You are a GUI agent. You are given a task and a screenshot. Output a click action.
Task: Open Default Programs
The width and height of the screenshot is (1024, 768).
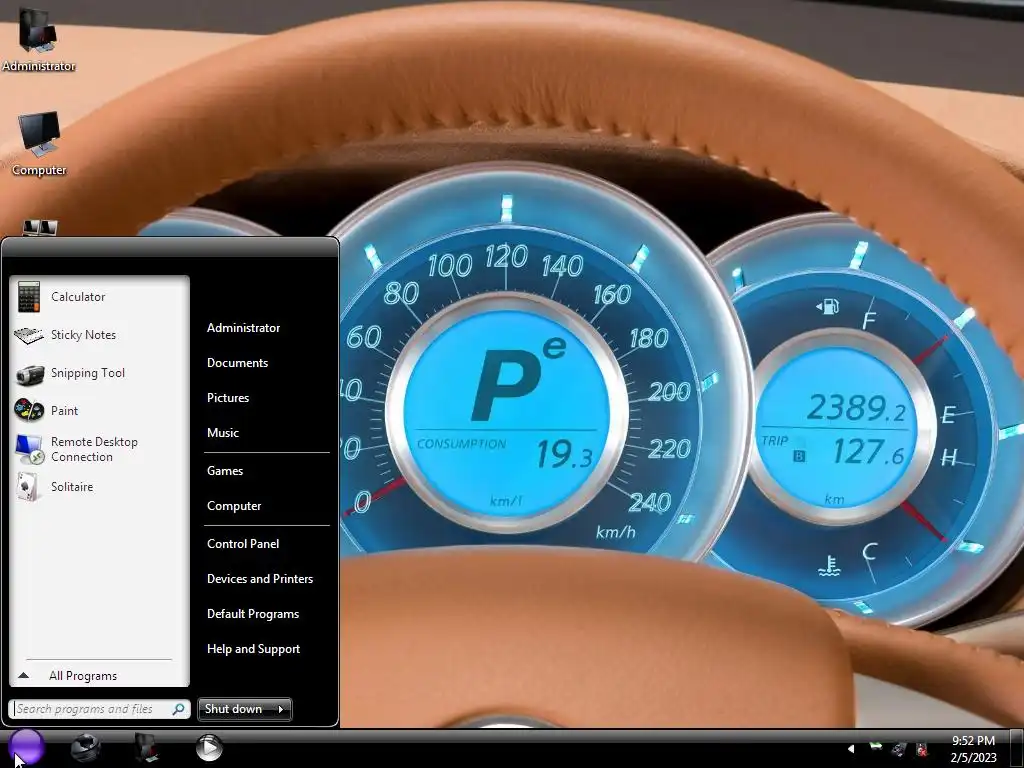tap(253, 614)
